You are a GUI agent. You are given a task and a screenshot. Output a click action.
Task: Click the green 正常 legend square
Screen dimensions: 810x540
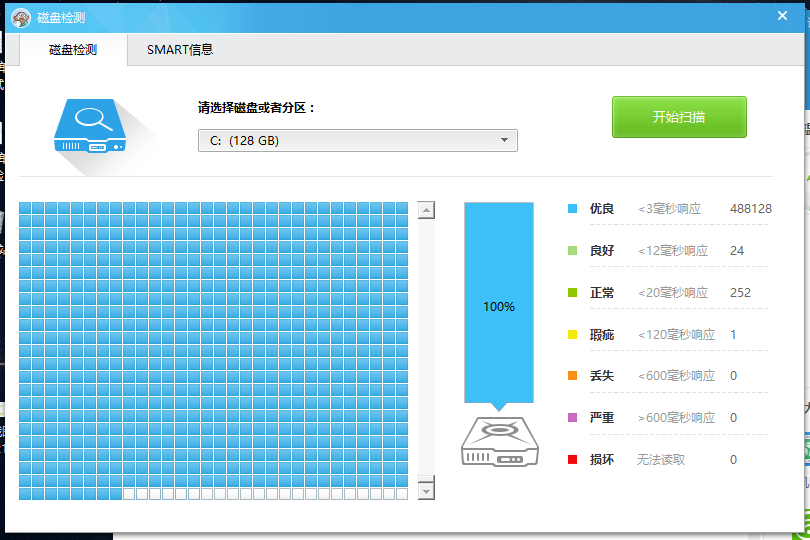coord(573,293)
